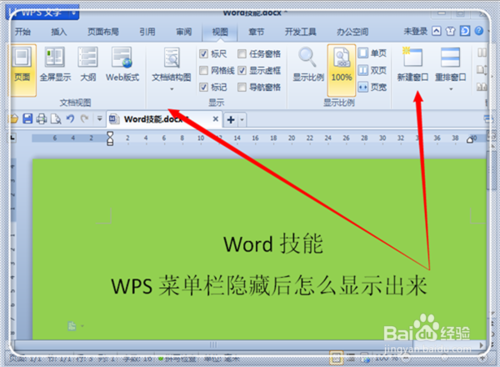Image resolution: width=500 pixels, height=367 pixels.
Task: Click the save icon in quick toolbar
Action: pyautogui.click(x=27, y=119)
